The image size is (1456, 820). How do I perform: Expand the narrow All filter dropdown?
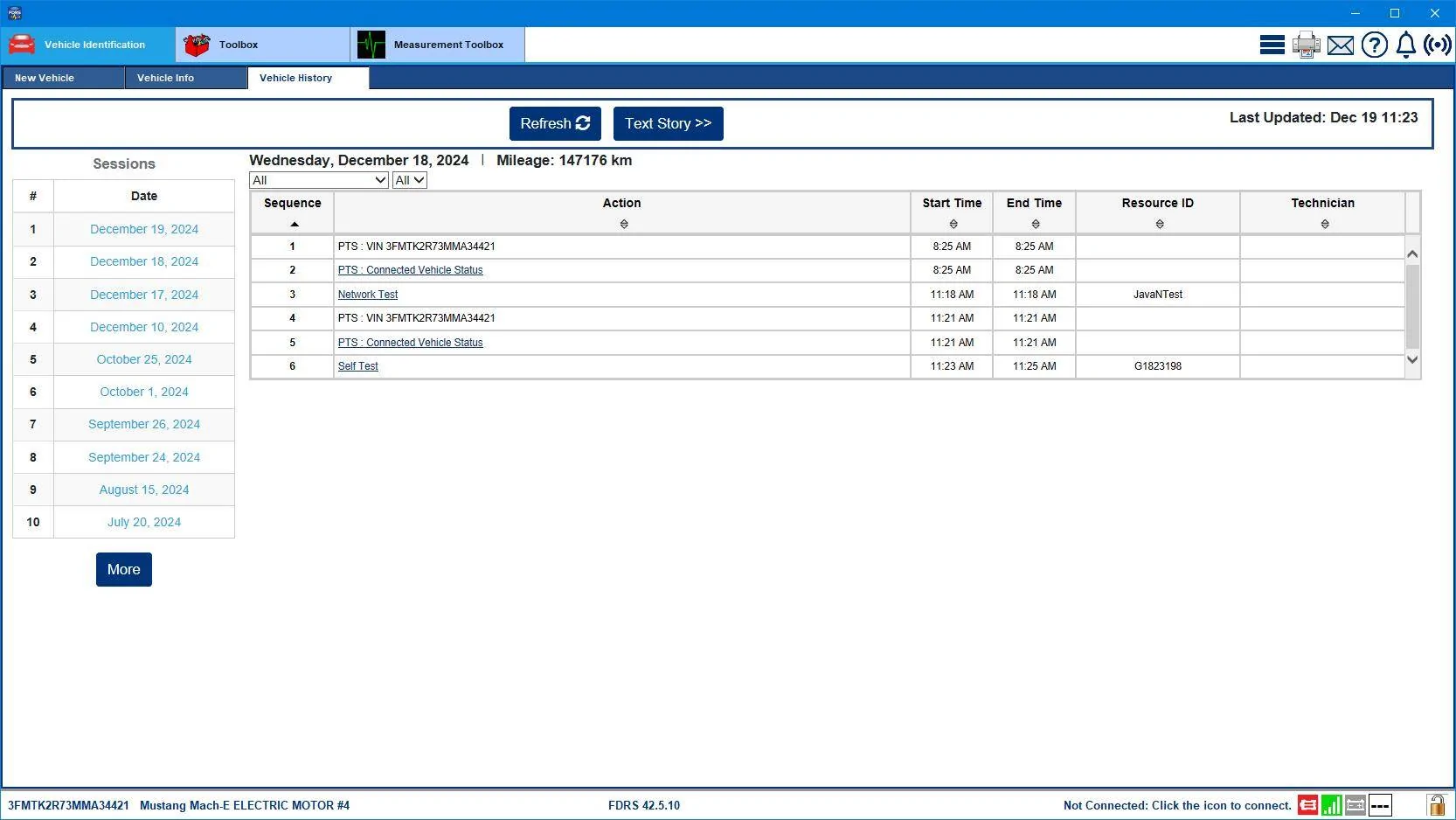pos(410,180)
